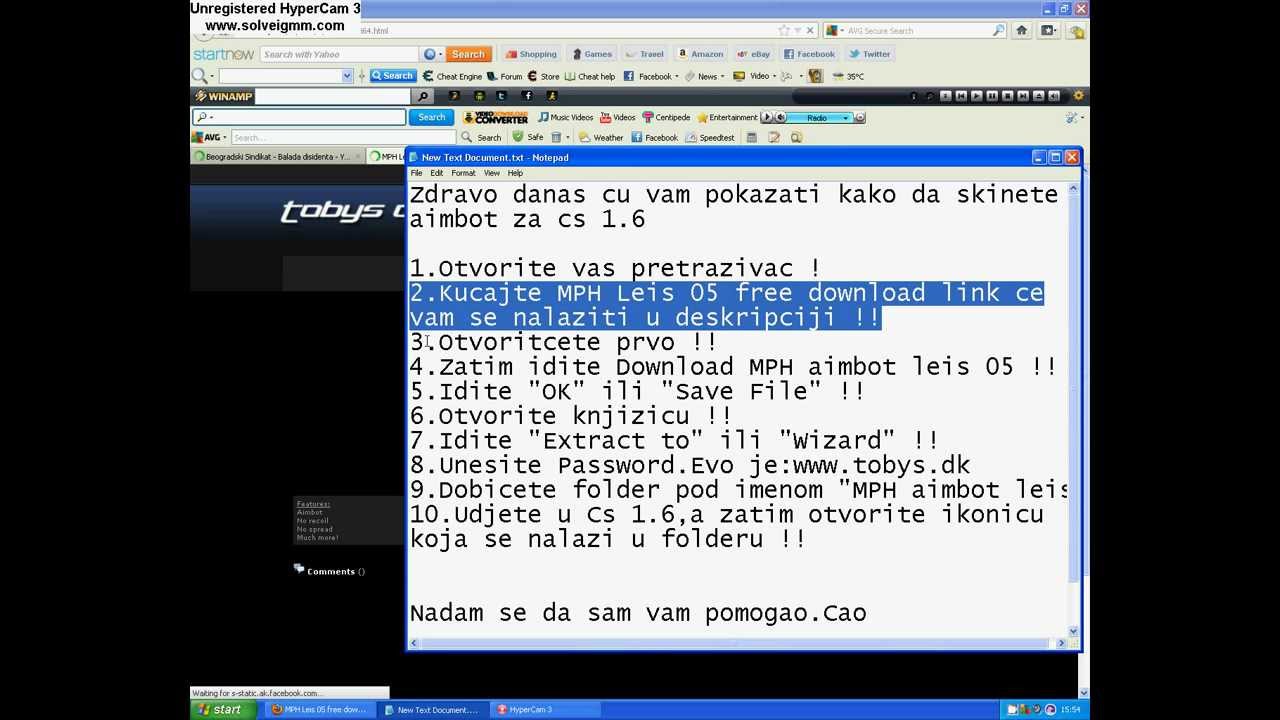Click the Winamp toolbar Twitter icon
The image size is (1280, 720).
click(502, 96)
